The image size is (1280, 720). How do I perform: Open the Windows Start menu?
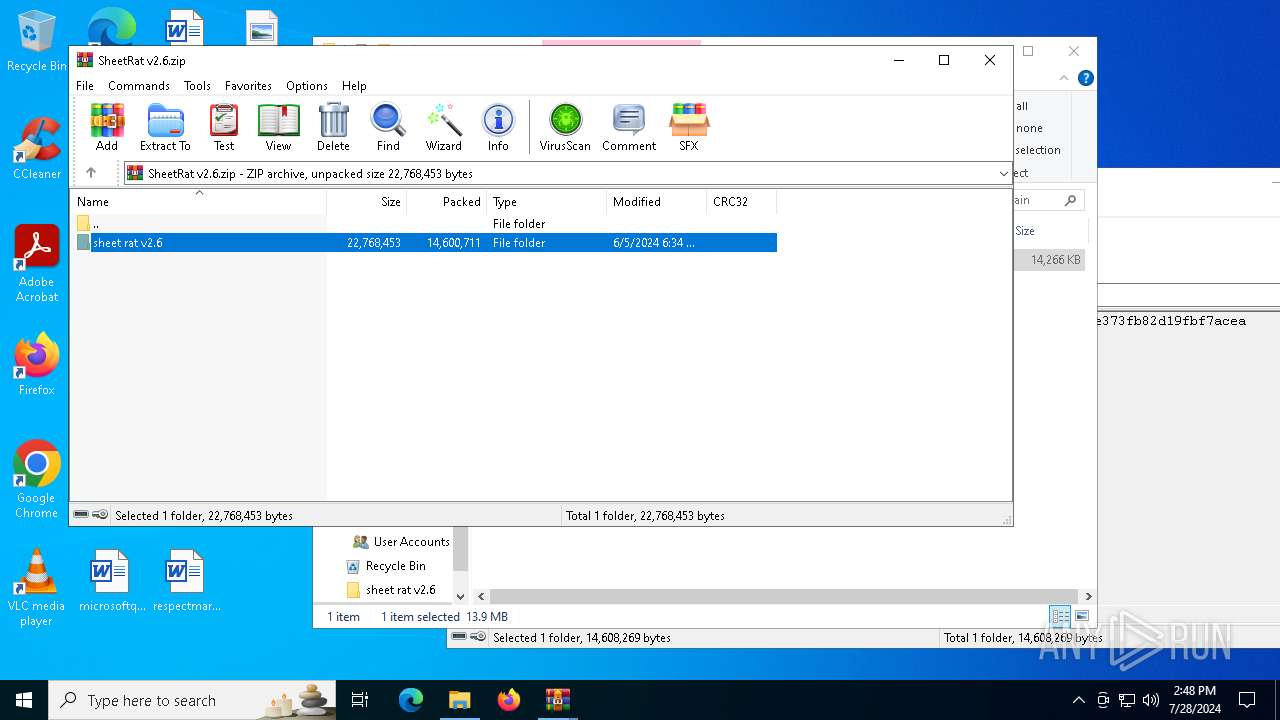tap(24, 700)
